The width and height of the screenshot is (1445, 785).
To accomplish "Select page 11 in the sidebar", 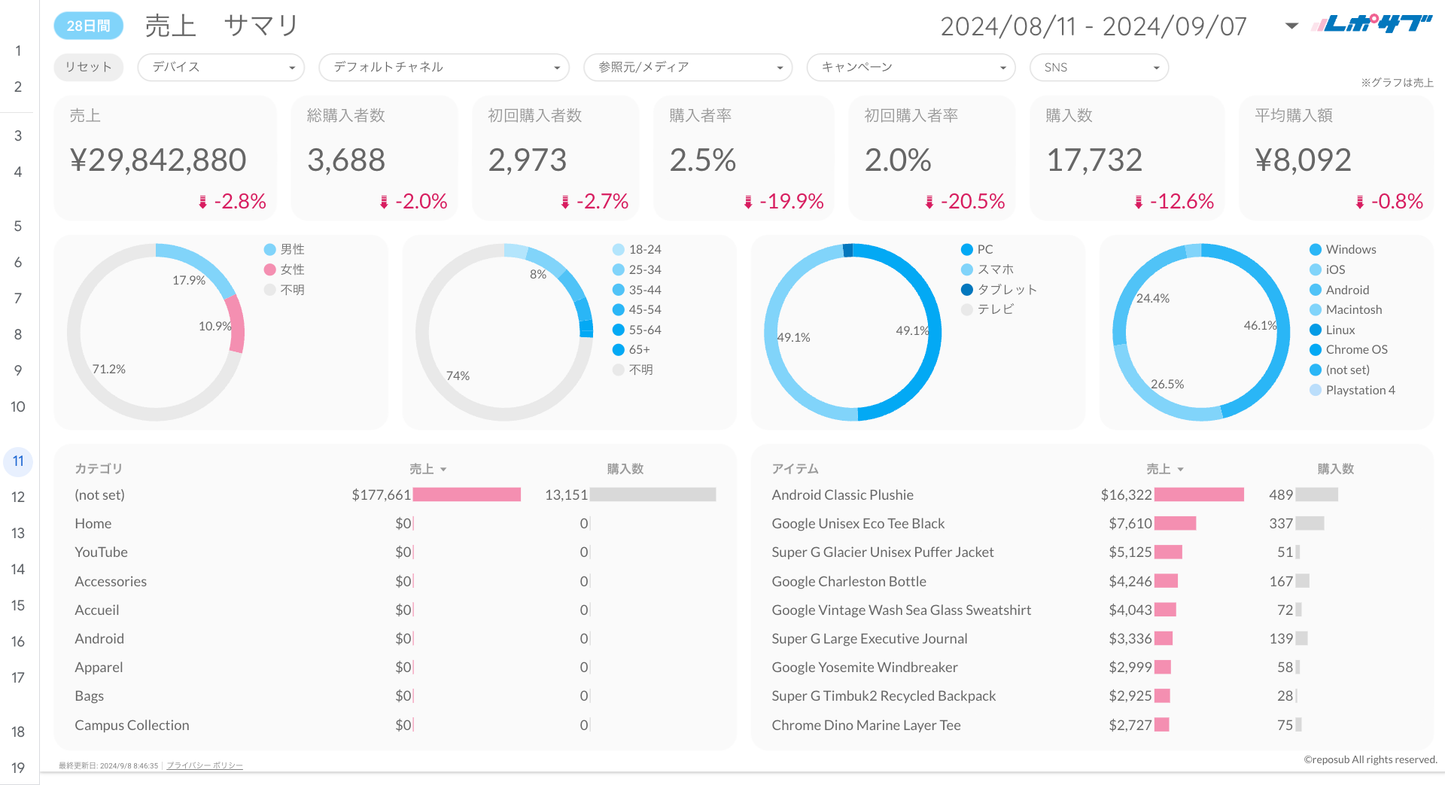I will [18, 461].
